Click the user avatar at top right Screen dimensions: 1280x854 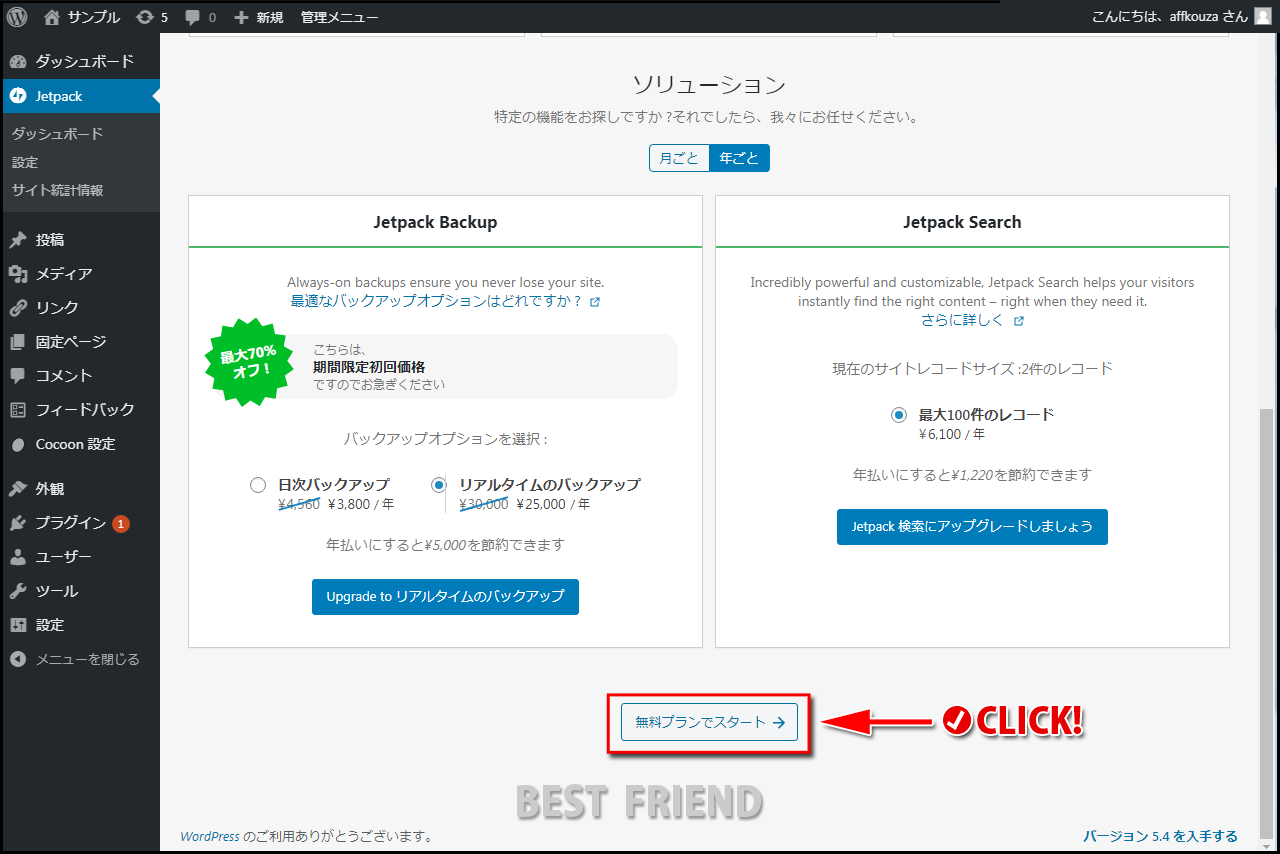pos(1262,16)
